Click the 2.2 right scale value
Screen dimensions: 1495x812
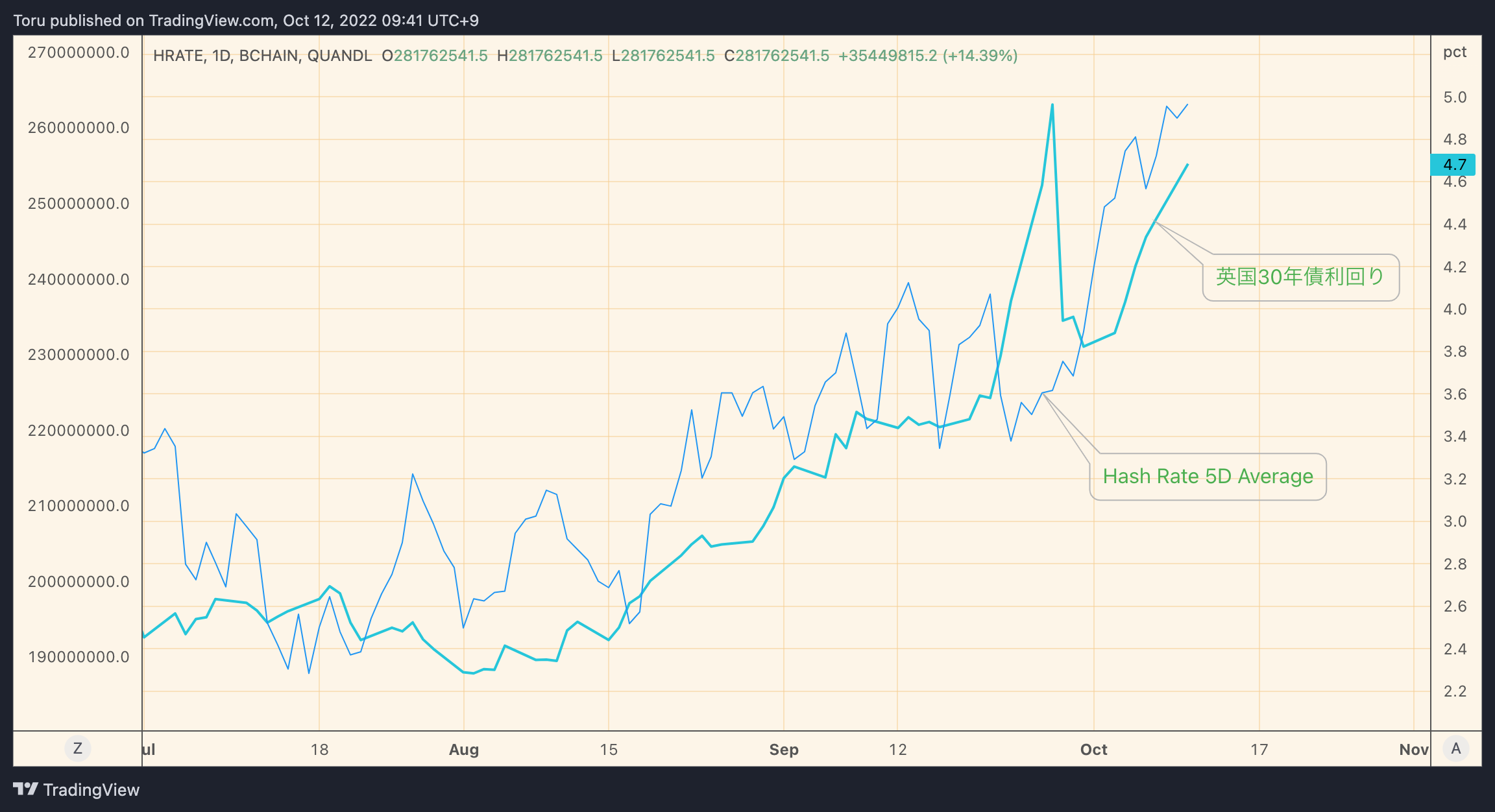click(x=1454, y=691)
